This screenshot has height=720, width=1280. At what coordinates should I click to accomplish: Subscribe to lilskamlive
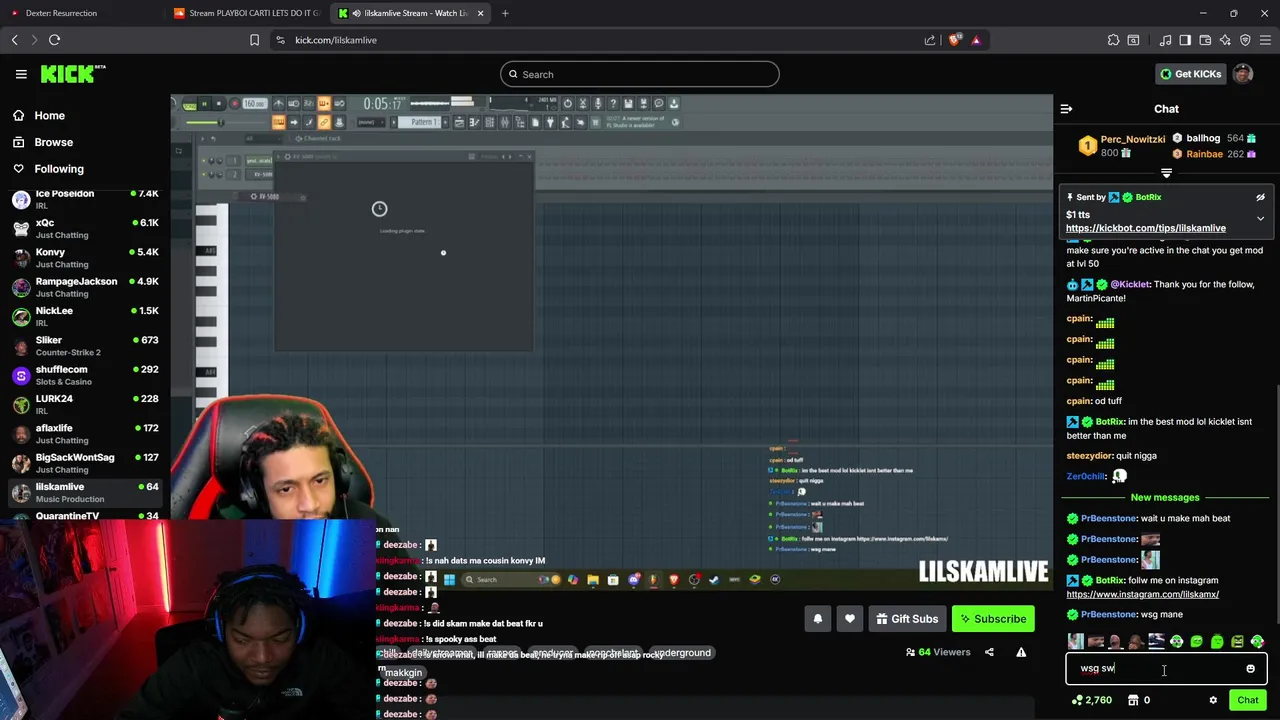pyautogui.click(x=993, y=619)
